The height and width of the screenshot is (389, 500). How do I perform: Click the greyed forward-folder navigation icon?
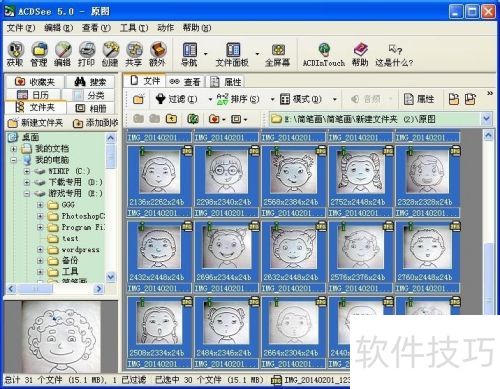point(155,119)
